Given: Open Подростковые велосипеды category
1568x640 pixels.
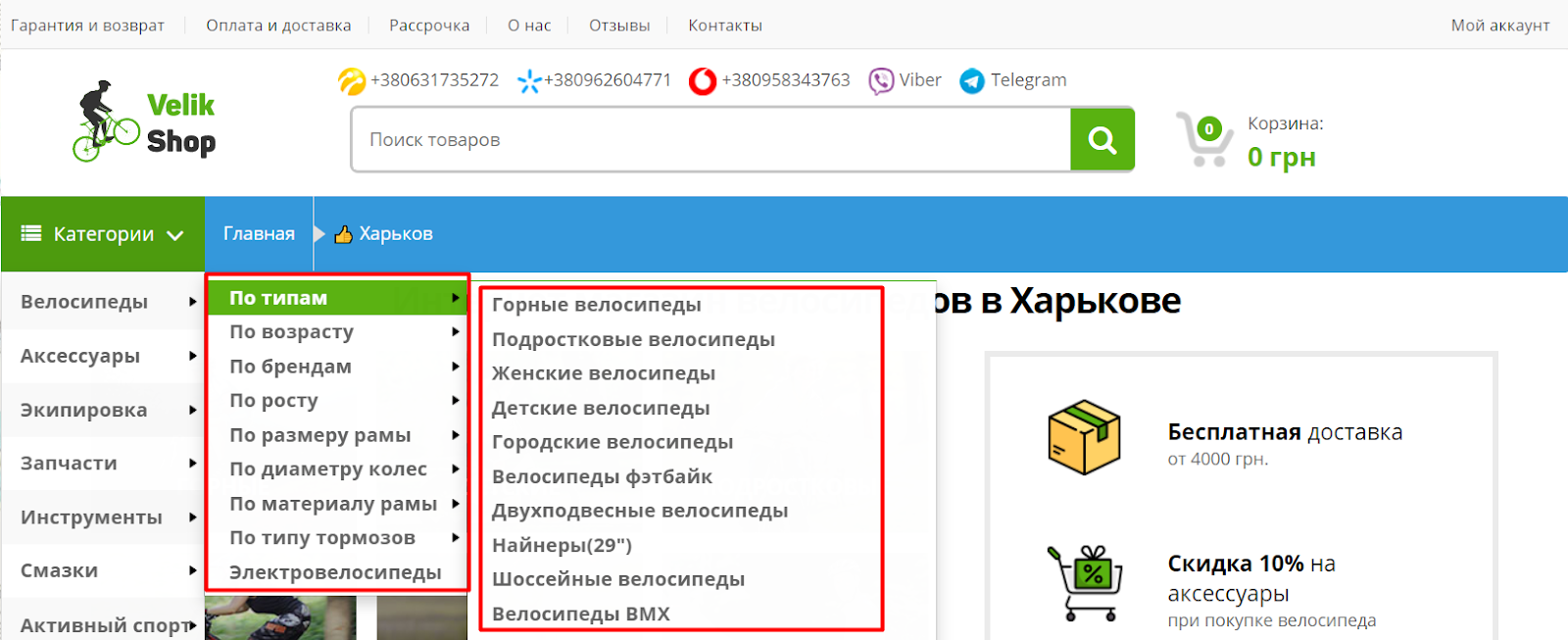Looking at the screenshot, I should click(633, 340).
